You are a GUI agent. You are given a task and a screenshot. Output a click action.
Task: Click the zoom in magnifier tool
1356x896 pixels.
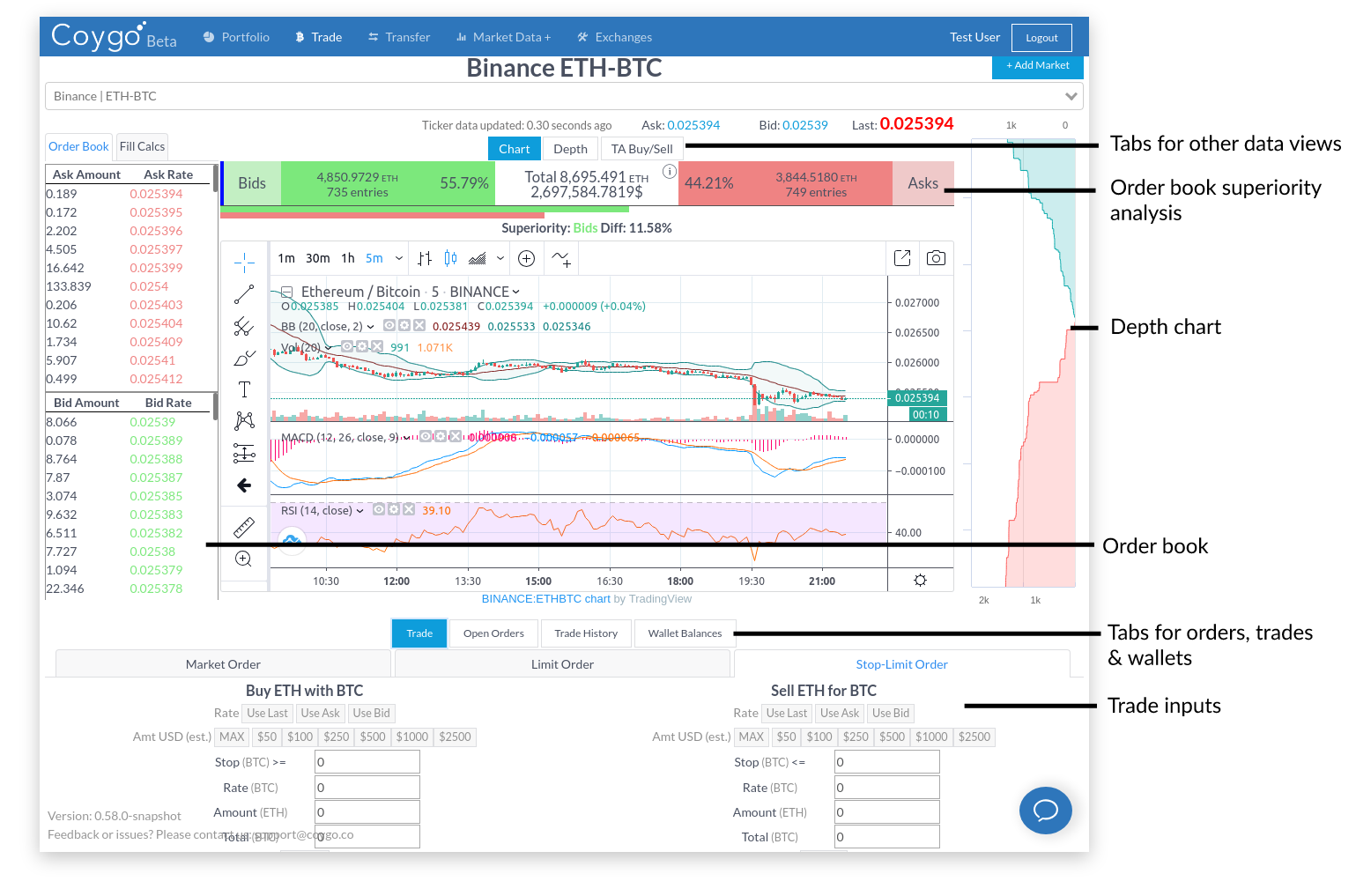(244, 559)
